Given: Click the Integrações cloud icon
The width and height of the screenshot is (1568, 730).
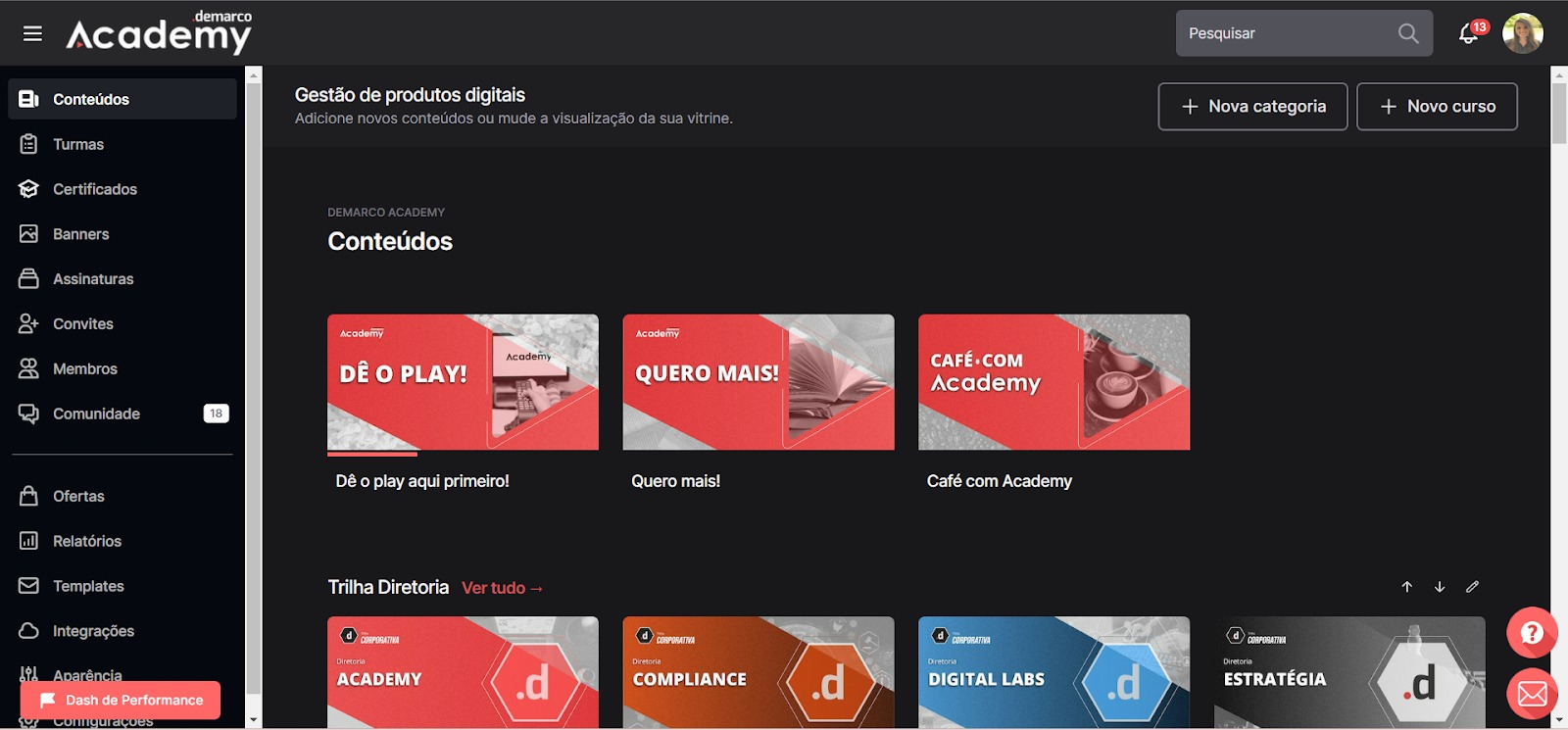Looking at the screenshot, I should tap(28, 631).
